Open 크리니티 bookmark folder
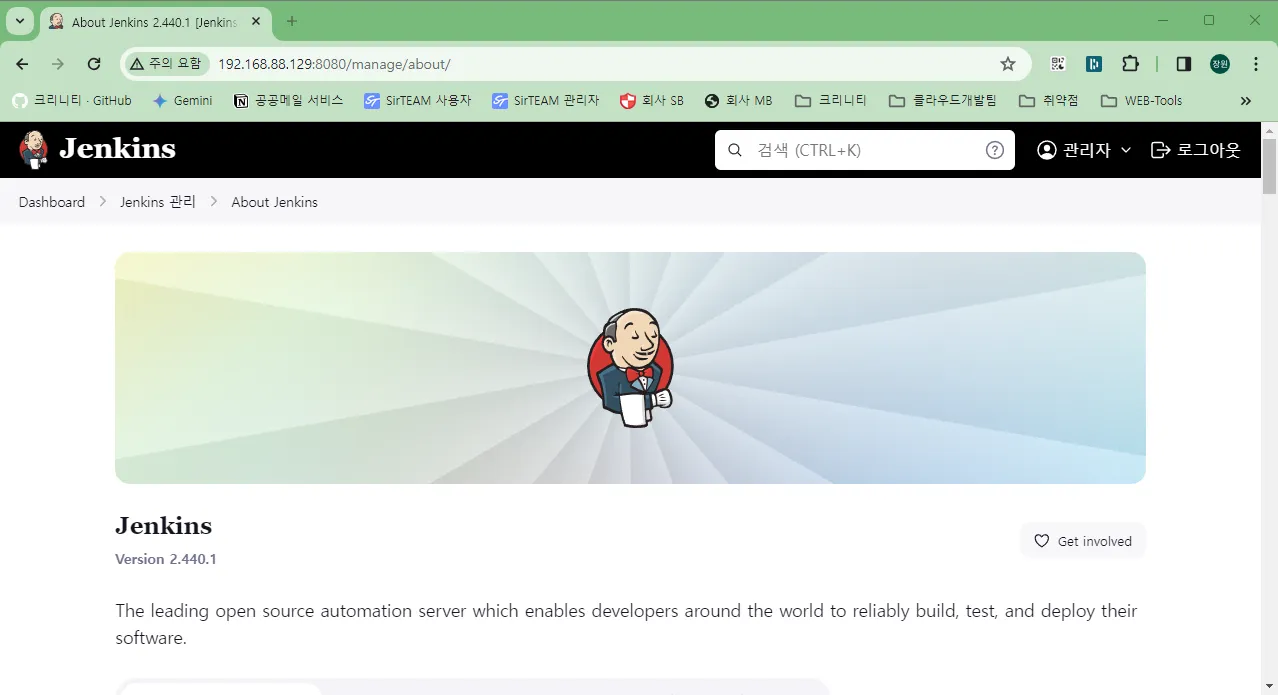This screenshot has height=695, width=1278. (x=831, y=100)
